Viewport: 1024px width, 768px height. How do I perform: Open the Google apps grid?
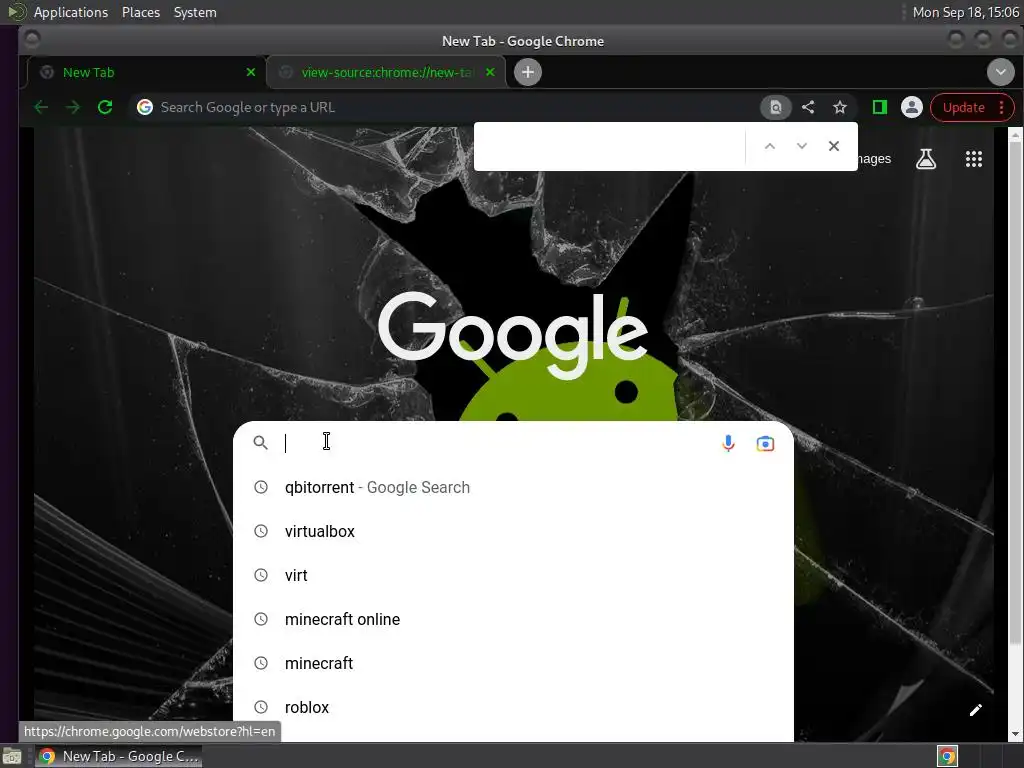click(x=974, y=159)
